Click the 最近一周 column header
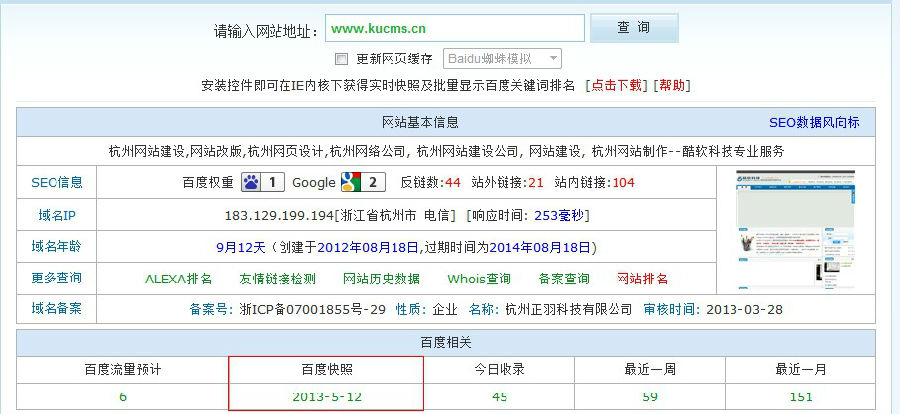The width and height of the screenshot is (900, 414). point(650,370)
